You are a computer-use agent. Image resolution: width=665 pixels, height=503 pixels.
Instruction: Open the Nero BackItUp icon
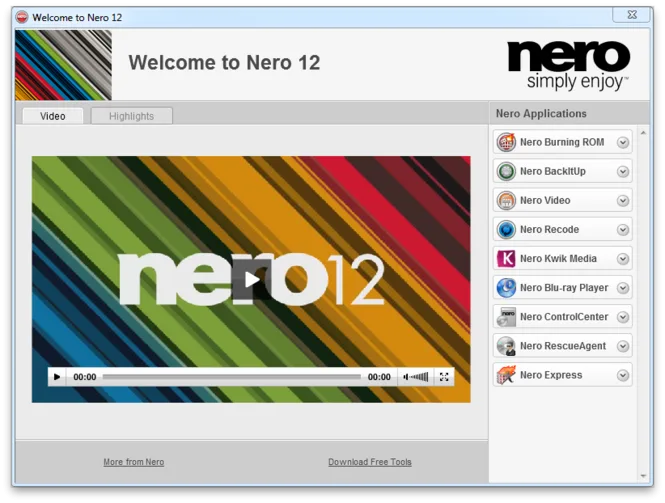506,171
